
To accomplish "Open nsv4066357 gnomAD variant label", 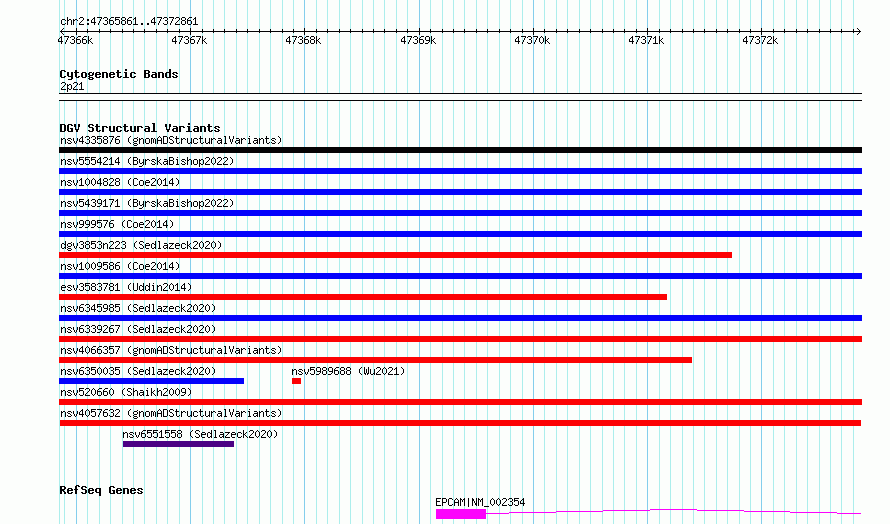I will pos(171,350).
